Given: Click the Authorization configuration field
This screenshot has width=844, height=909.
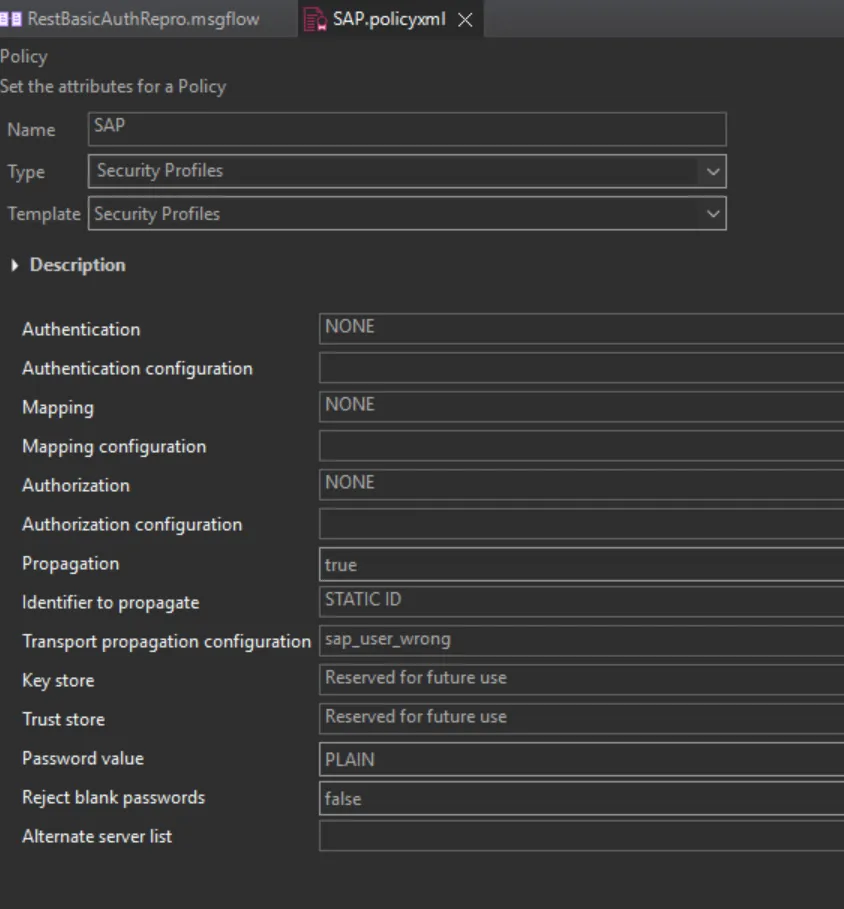Looking at the screenshot, I should 581,523.
